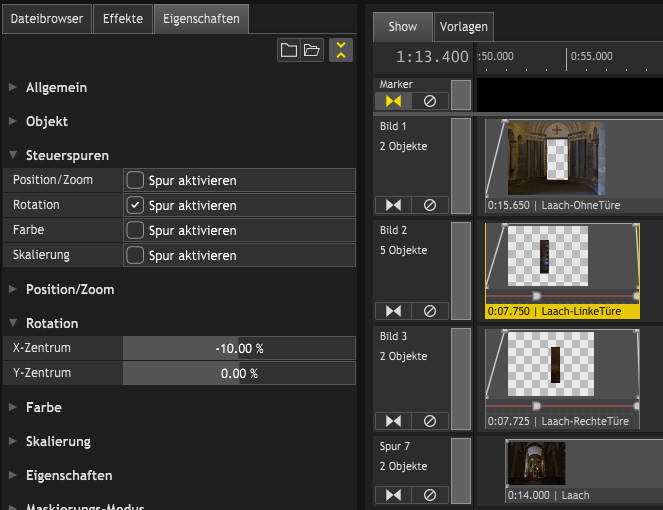The height and width of the screenshot is (510, 663).
Task: Click the yellow collapse-all arrows icon
Action: (x=341, y=50)
